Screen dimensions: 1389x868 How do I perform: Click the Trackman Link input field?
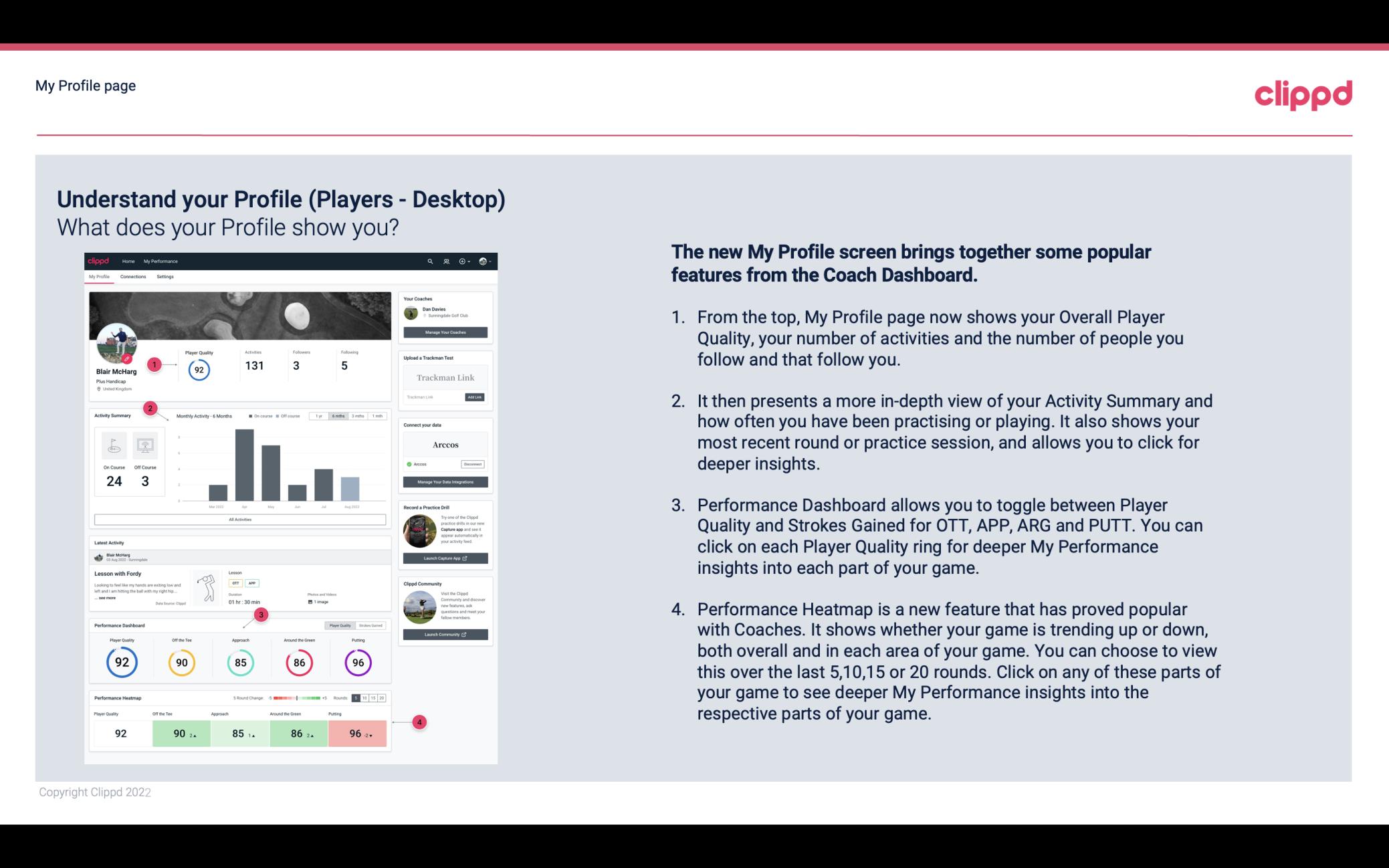432,397
